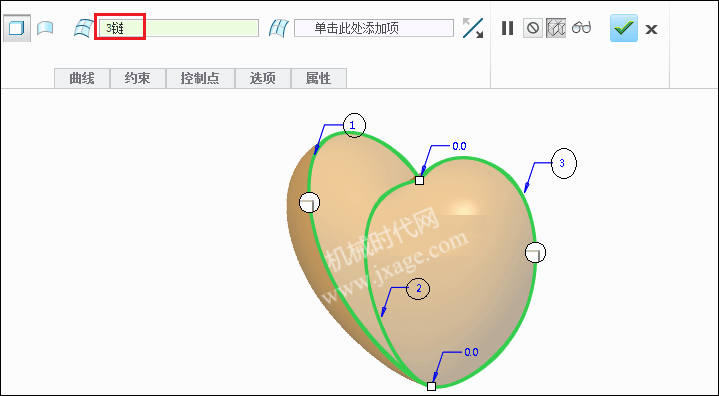Image resolution: width=719 pixels, height=396 pixels.
Task: Confirm the feature with the green checkmark
Action: click(x=624, y=28)
